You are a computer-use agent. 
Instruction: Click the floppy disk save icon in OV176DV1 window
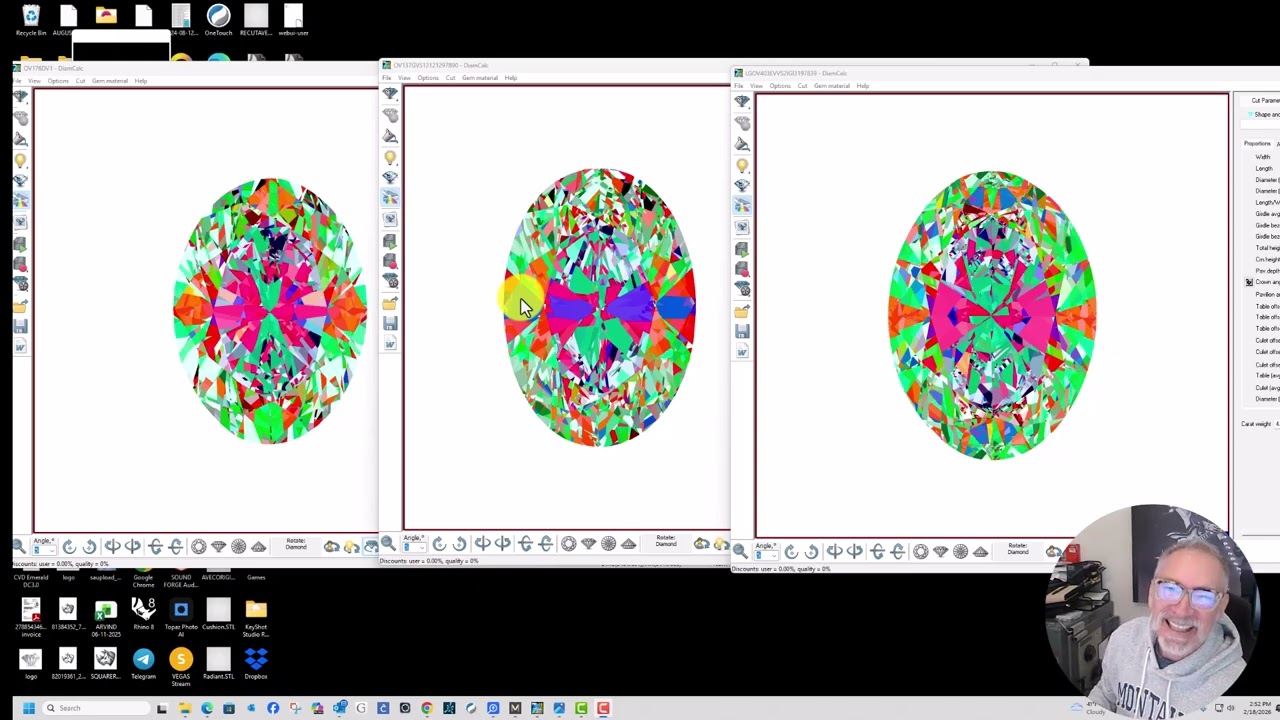(20, 325)
